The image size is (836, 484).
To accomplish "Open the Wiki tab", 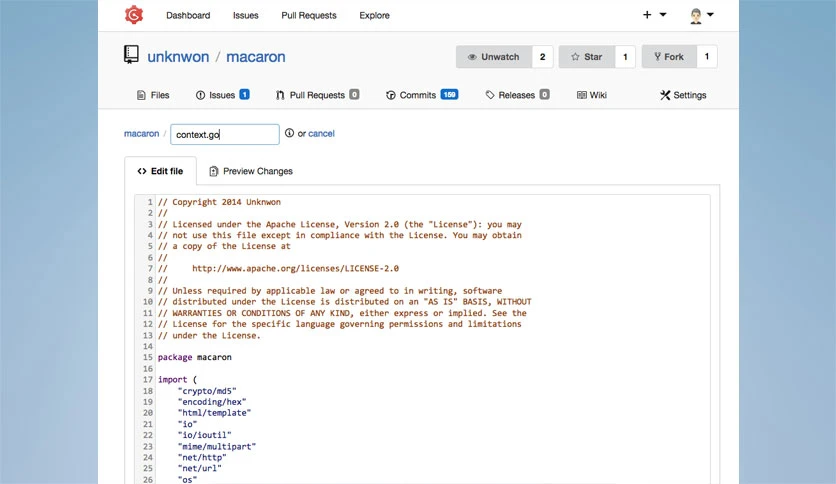I will pyautogui.click(x=592, y=95).
